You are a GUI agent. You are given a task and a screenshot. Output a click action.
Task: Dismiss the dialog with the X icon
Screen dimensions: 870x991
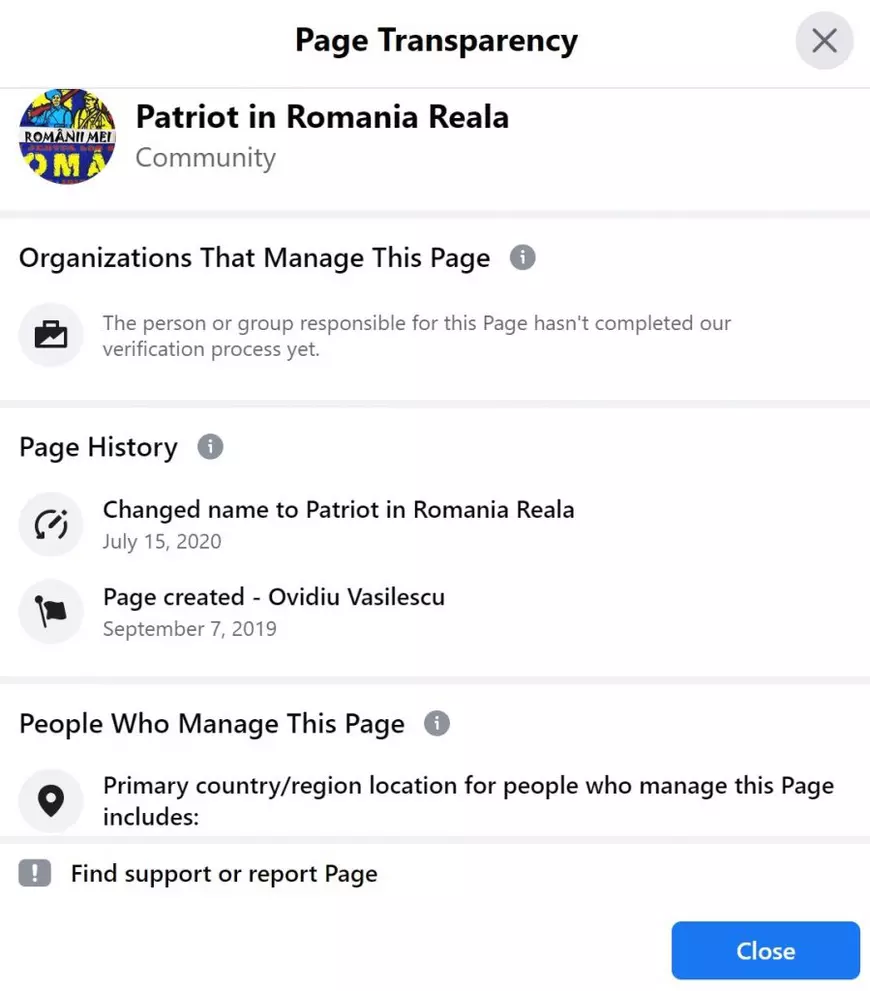point(823,40)
